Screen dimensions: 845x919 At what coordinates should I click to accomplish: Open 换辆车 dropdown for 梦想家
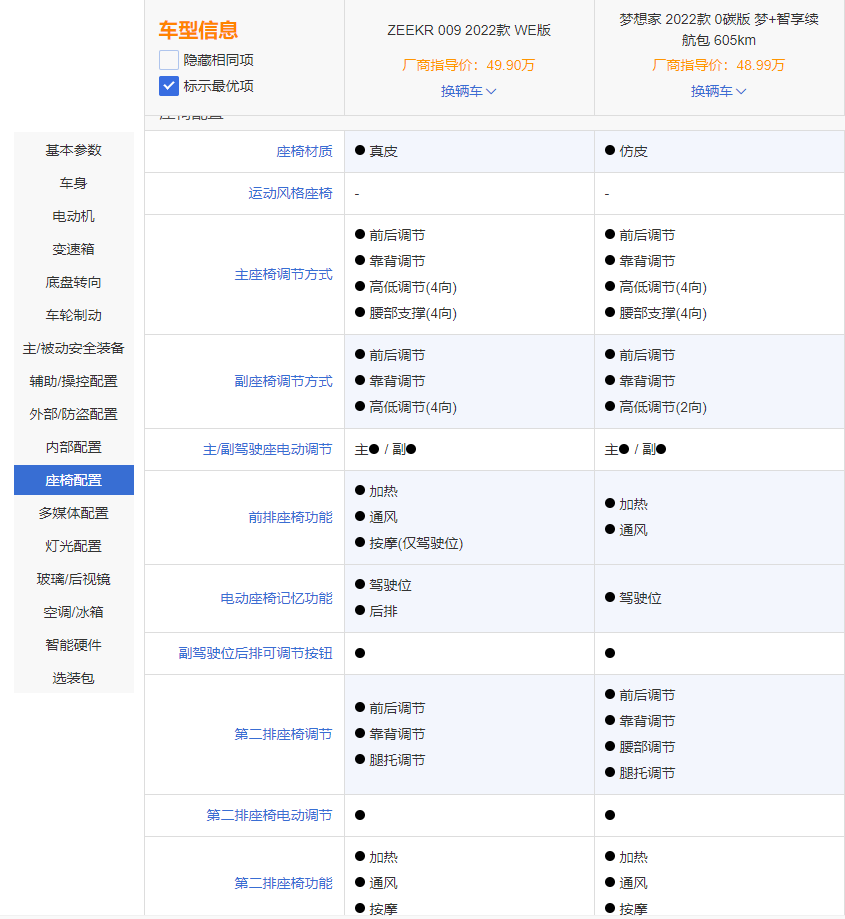[x=719, y=91]
